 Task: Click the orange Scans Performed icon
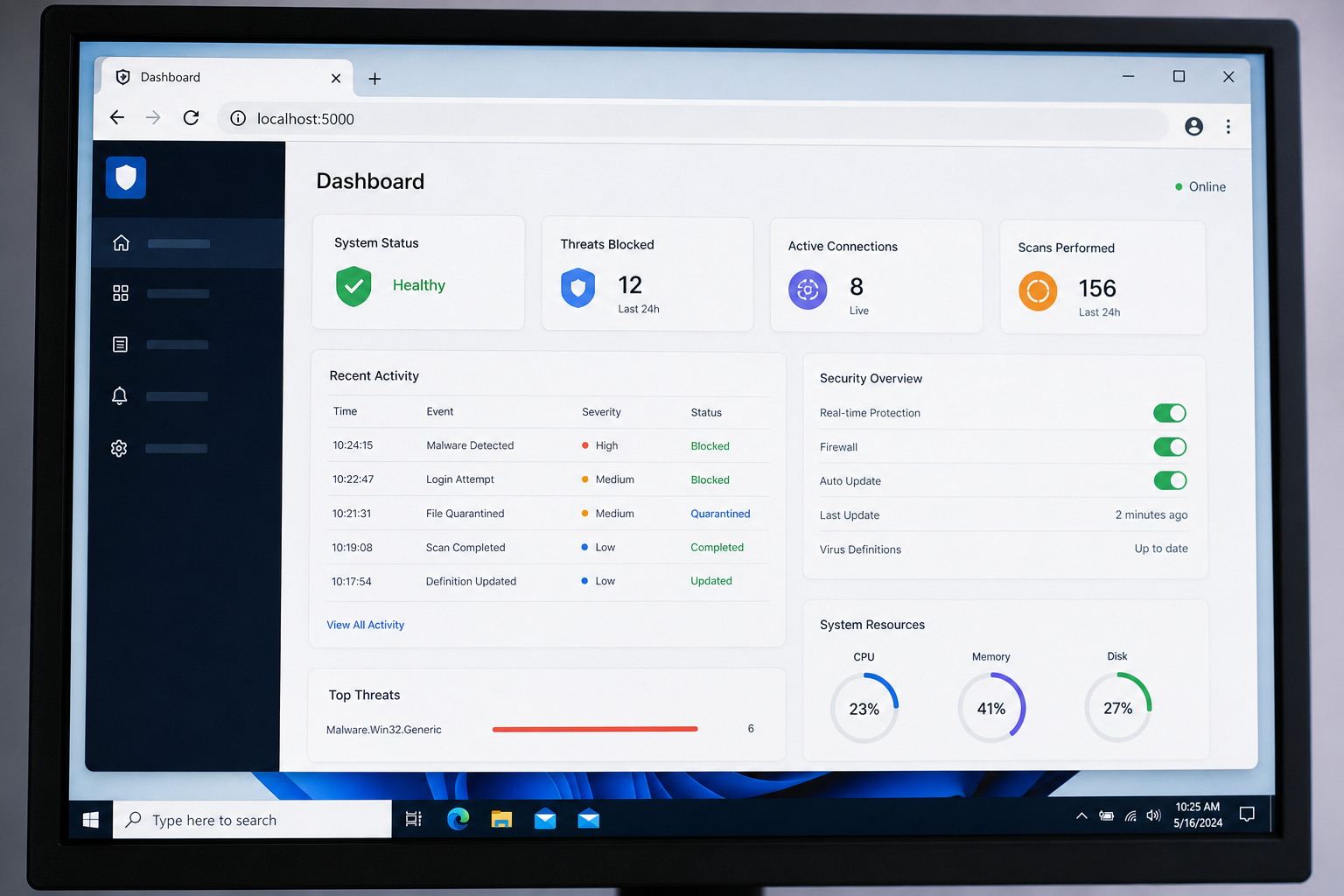pos(1038,291)
